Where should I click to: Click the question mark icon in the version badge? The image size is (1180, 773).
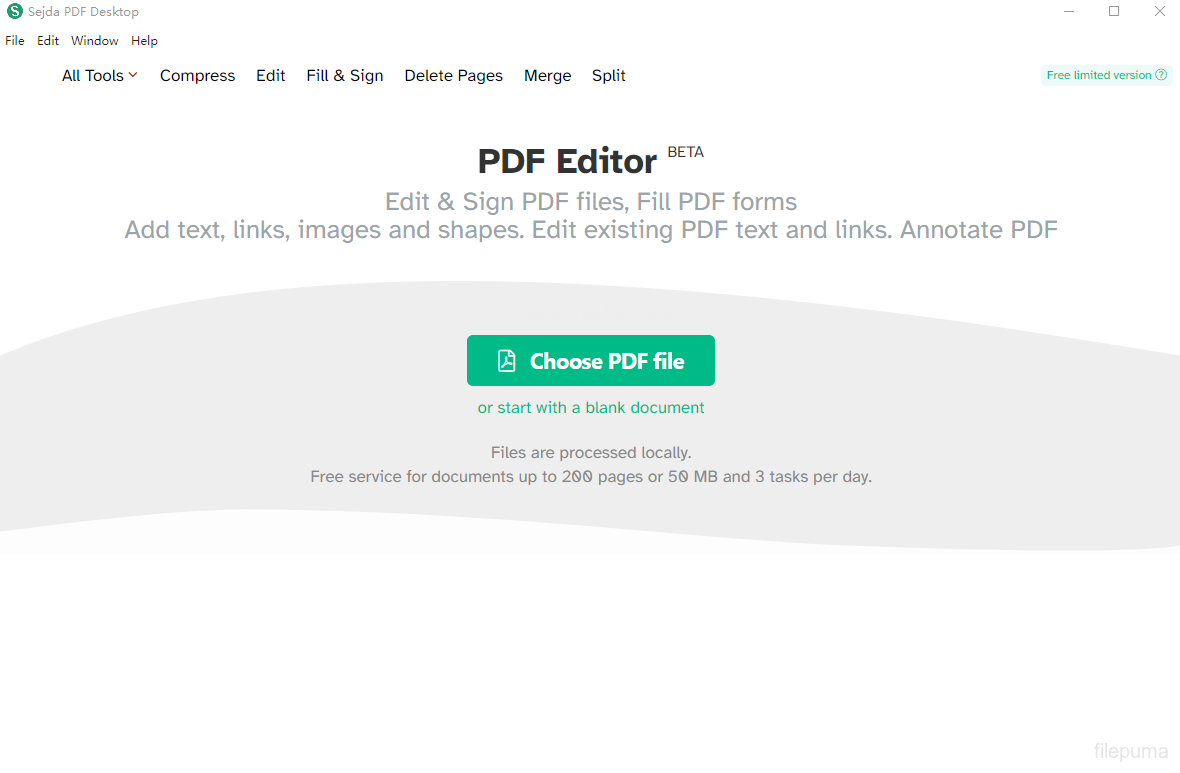(1161, 75)
